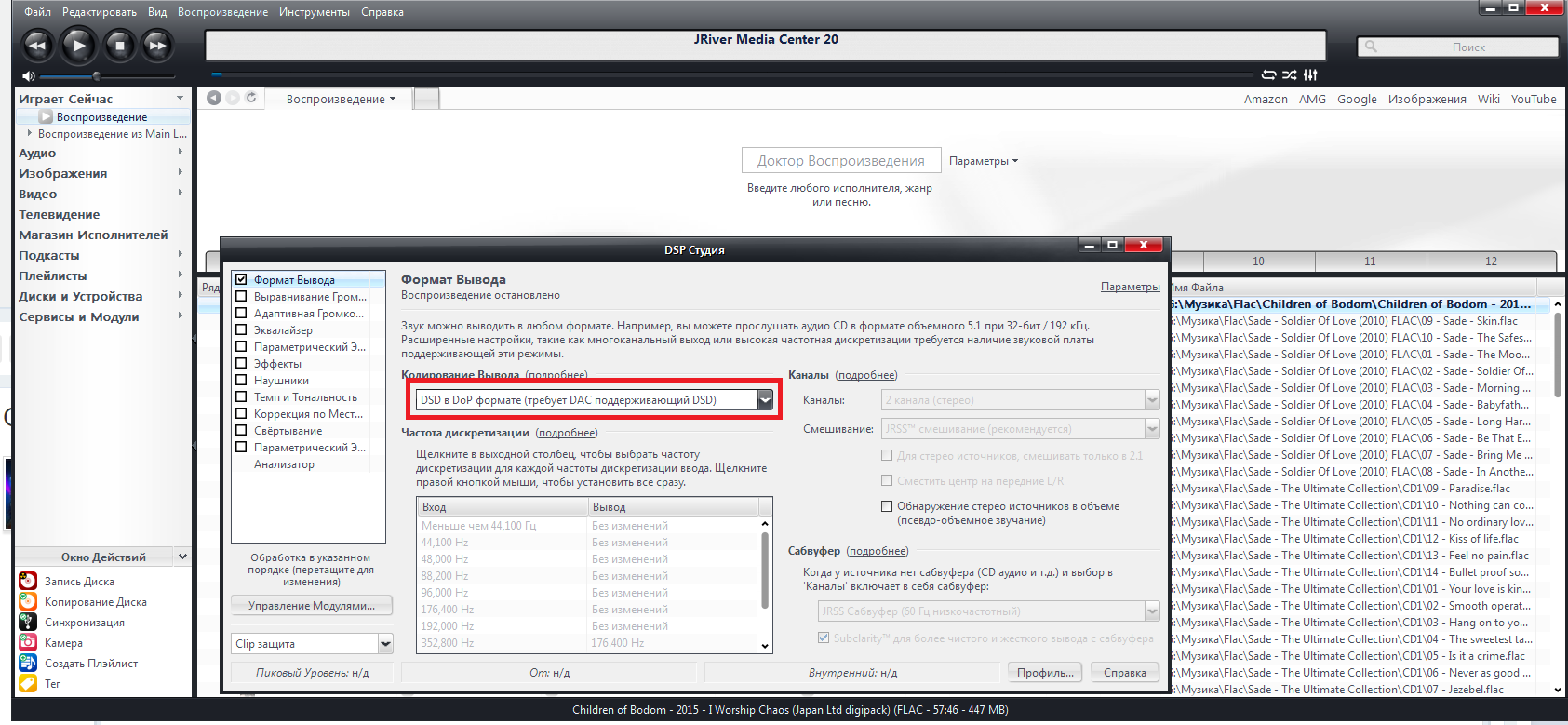Adjust the volume slider handle
1568x725 pixels.
click(96, 76)
